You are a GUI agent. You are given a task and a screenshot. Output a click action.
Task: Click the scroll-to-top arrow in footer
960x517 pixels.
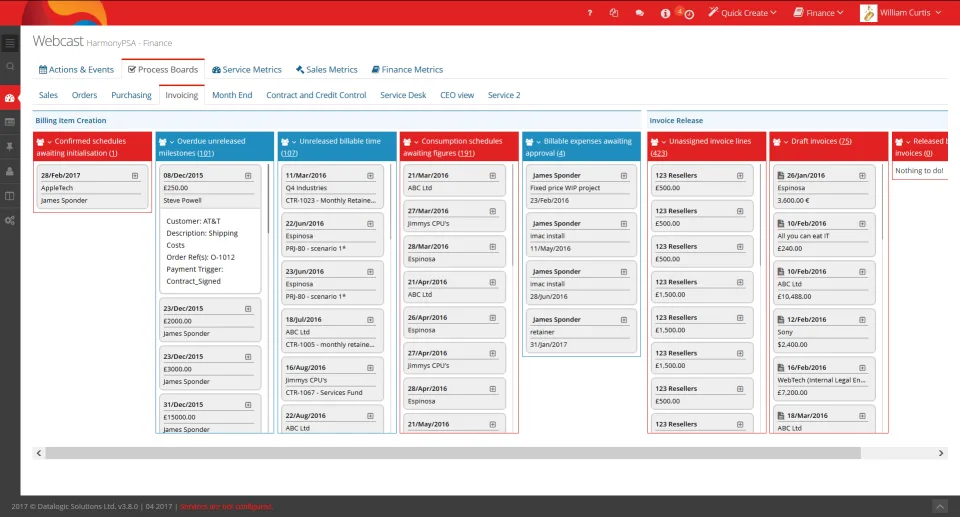pos(940,507)
